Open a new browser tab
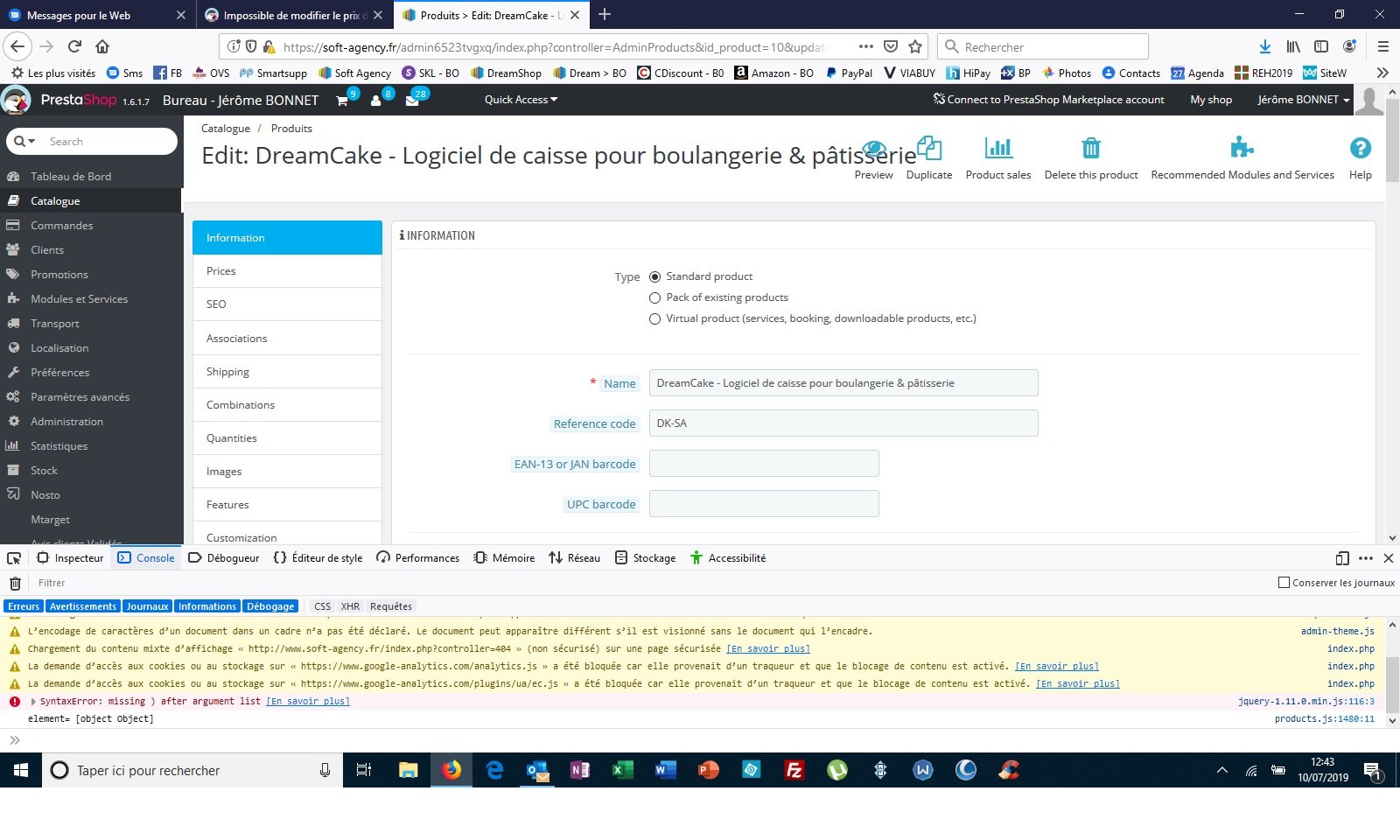The height and width of the screenshot is (840, 1400). (605, 15)
